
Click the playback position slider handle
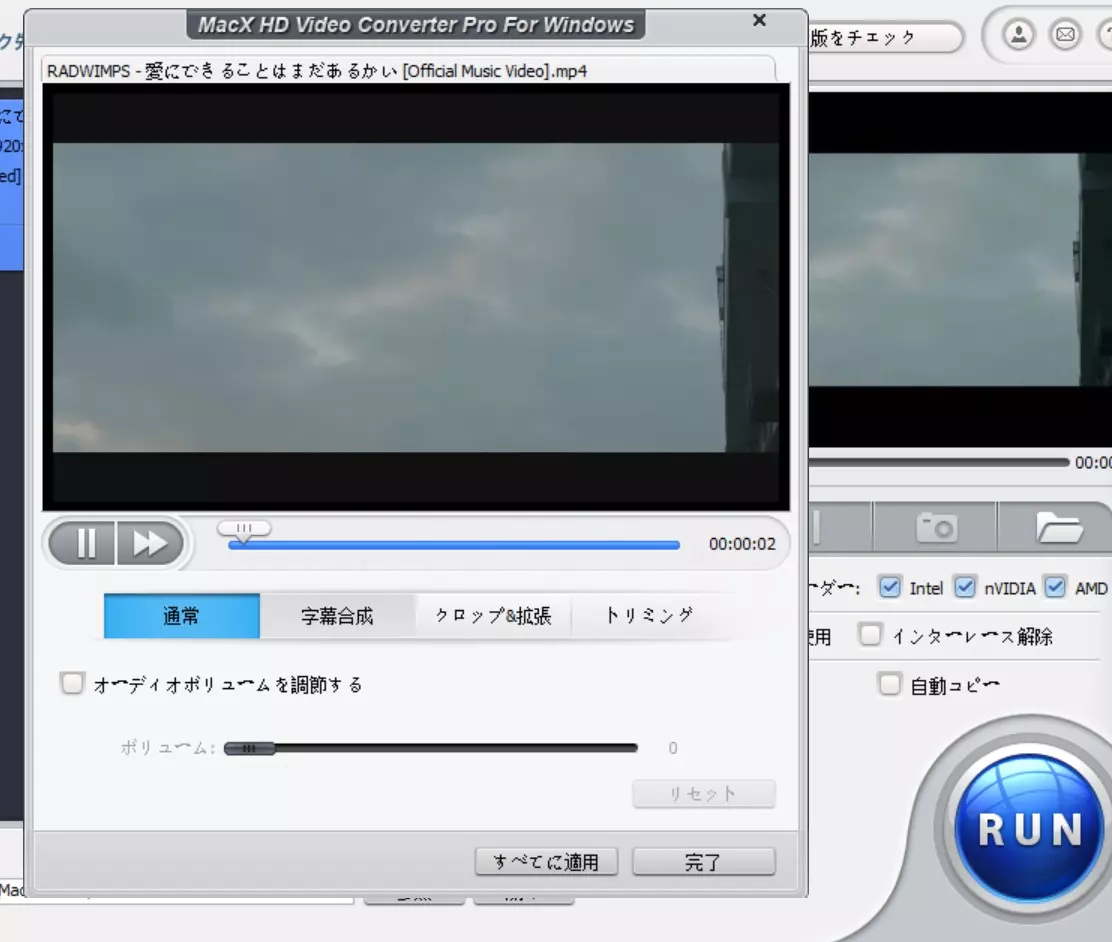coord(244,530)
